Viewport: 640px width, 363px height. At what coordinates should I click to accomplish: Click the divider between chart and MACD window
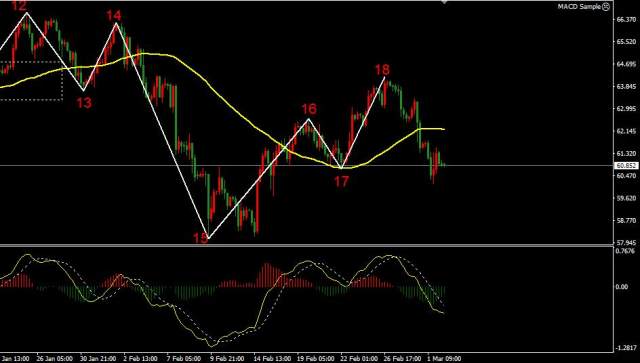306,245
